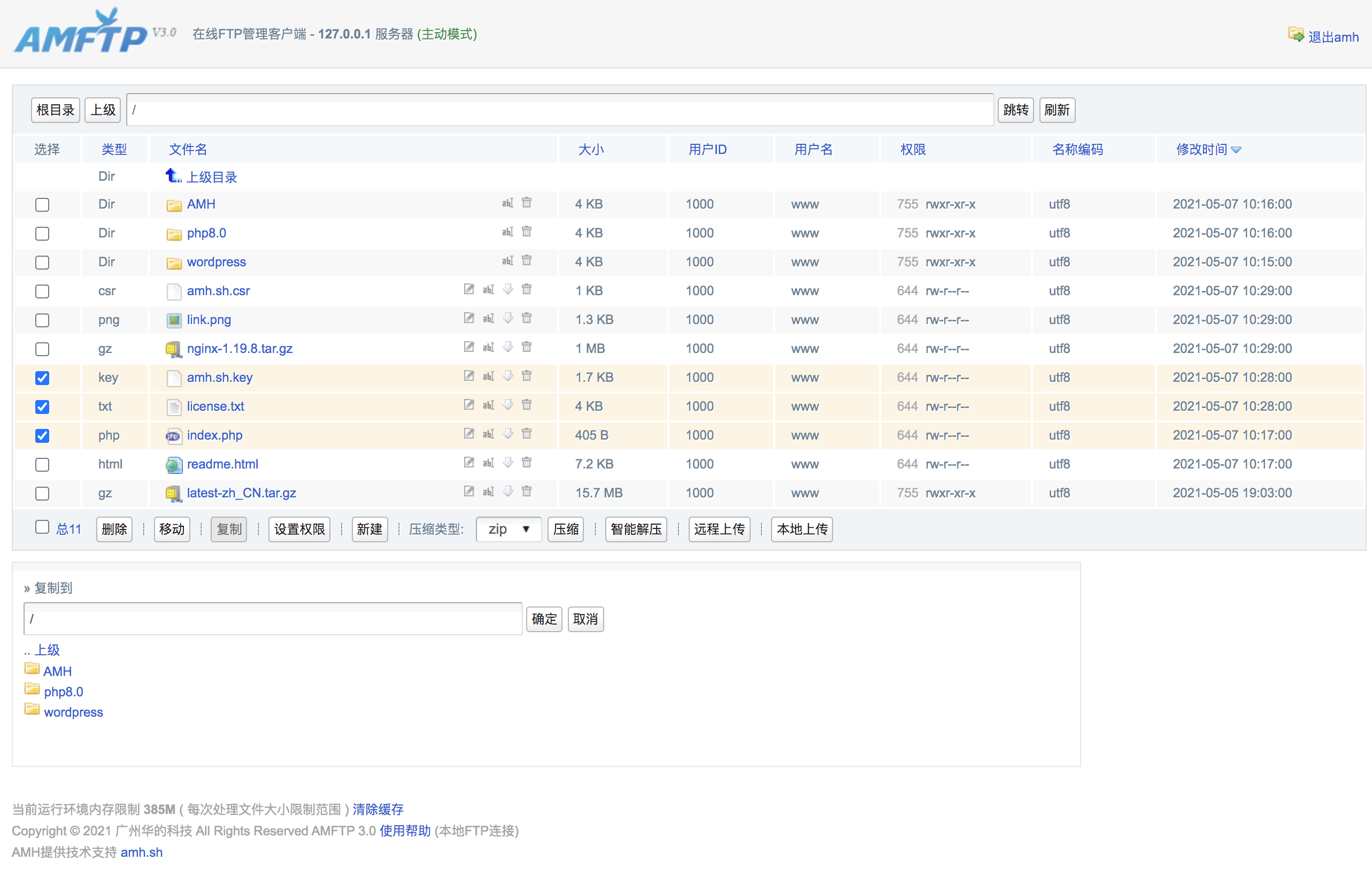Click rename icon for link.png

[x=488, y=318]
